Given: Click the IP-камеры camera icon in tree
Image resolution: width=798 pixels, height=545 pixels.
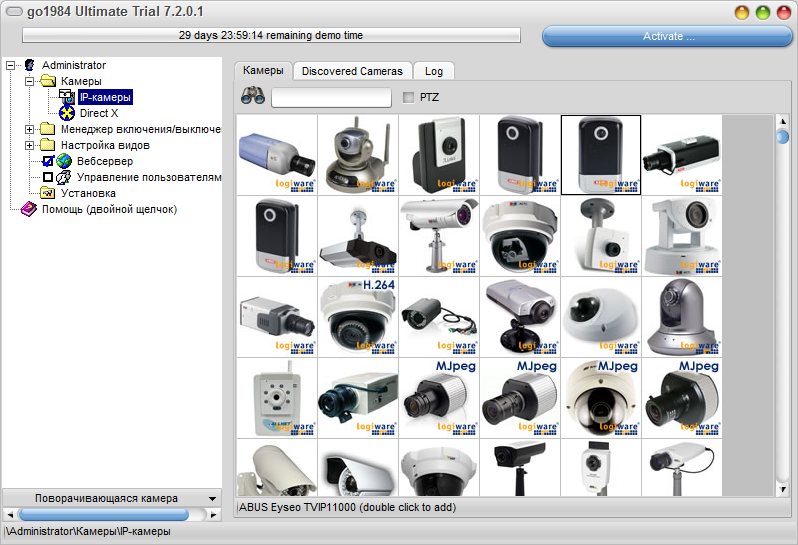Looking at the screenshot, I should pos(67,97).
